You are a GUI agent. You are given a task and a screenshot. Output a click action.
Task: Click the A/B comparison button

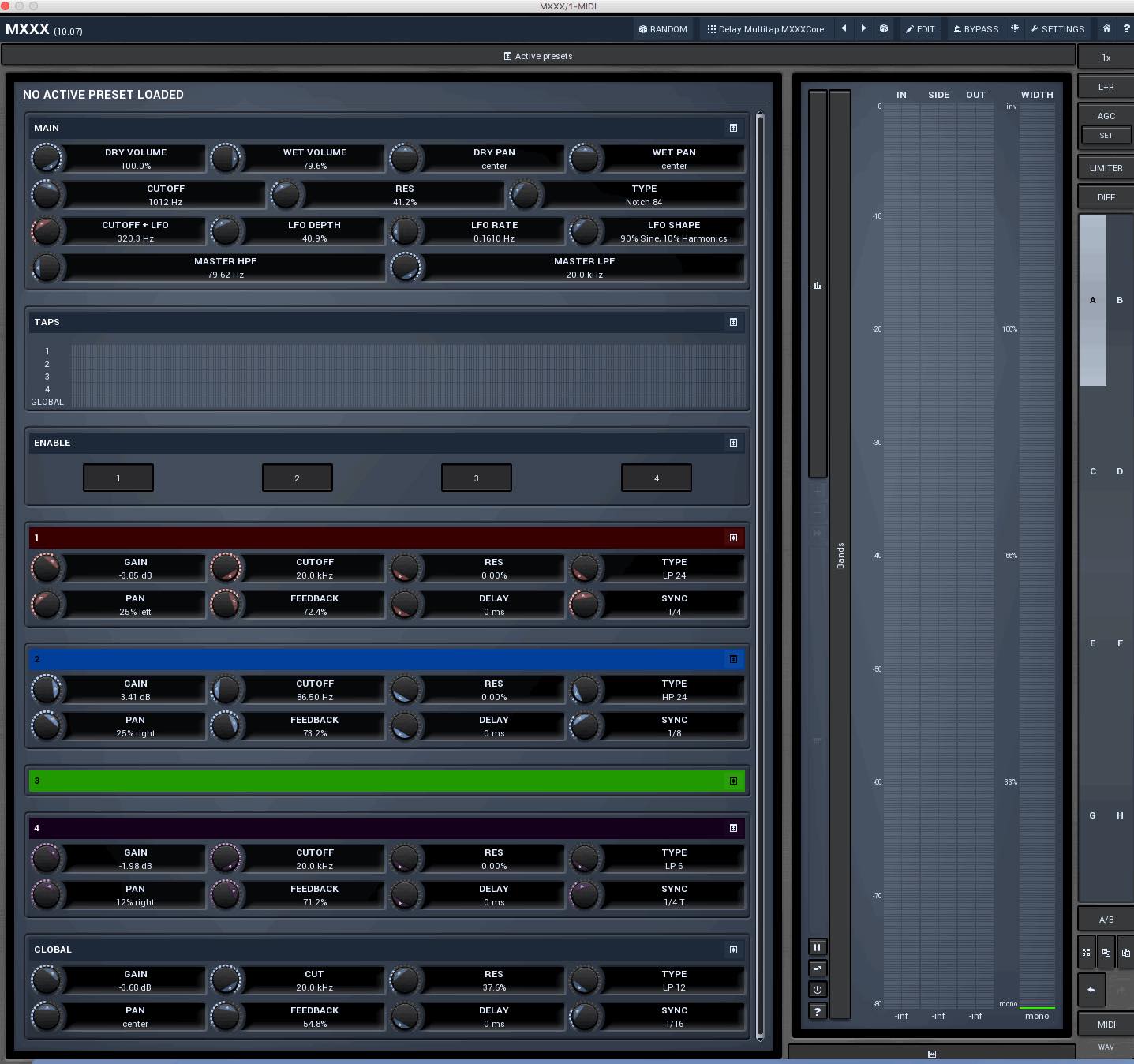pos(1106,920)
